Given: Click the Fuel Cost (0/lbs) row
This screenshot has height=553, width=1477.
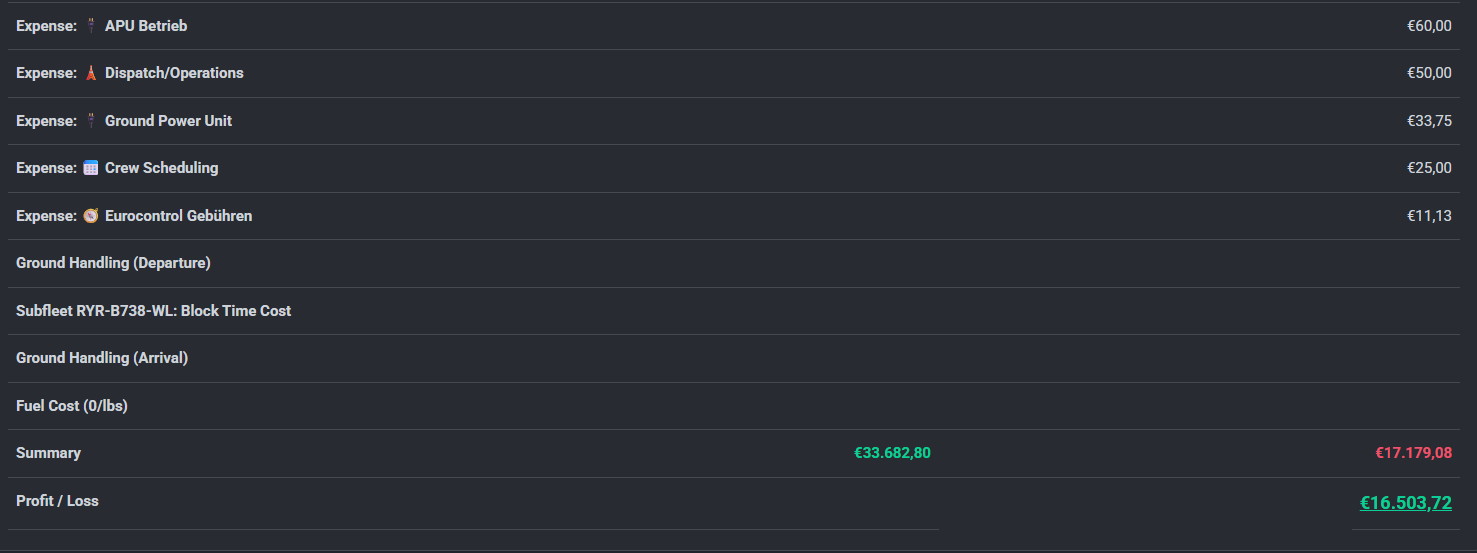Looking at the screenshot, I should pos(72,406).
